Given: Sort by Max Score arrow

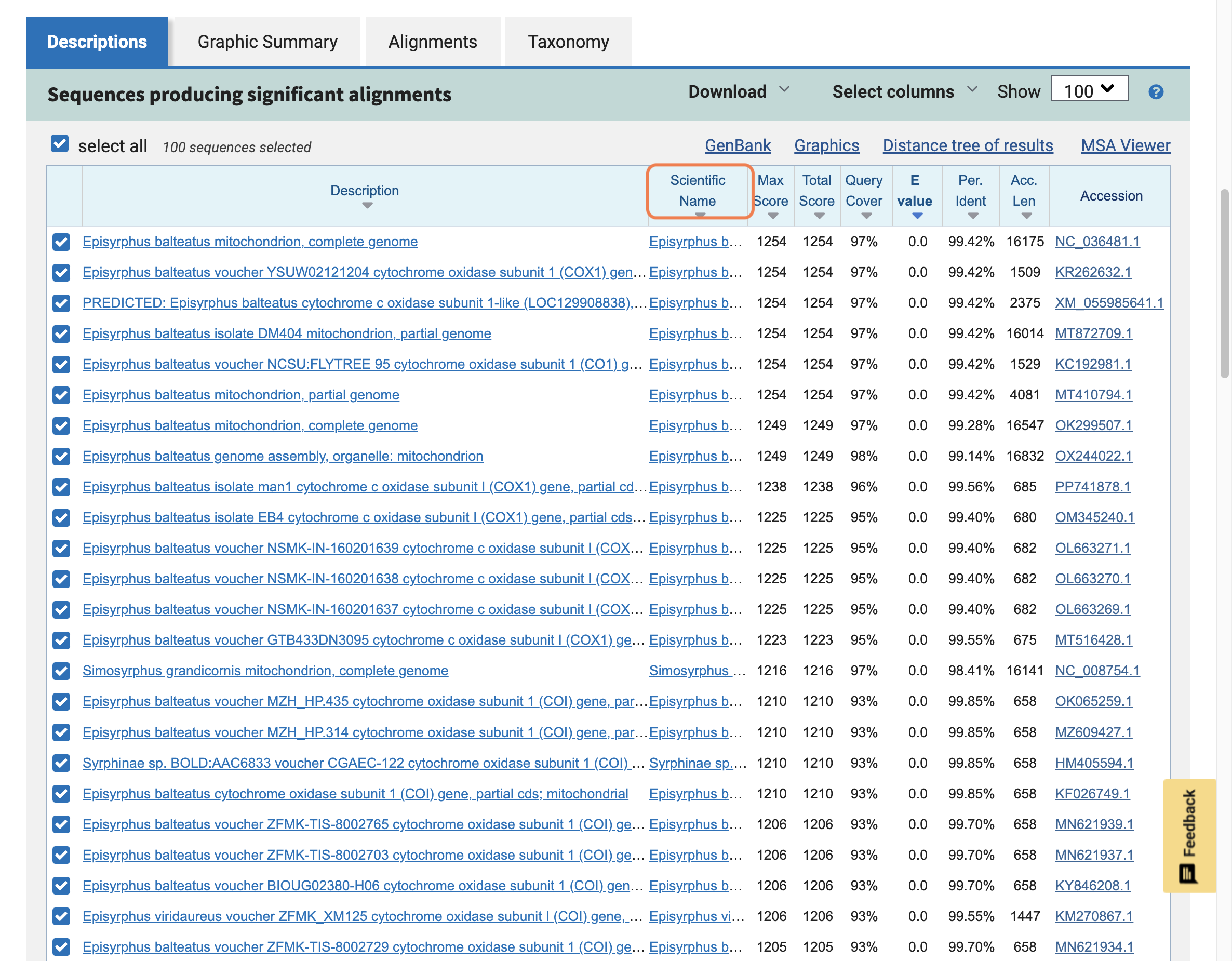Looking at the screenshot, I should pyautogui.click(x=773, y=216).
